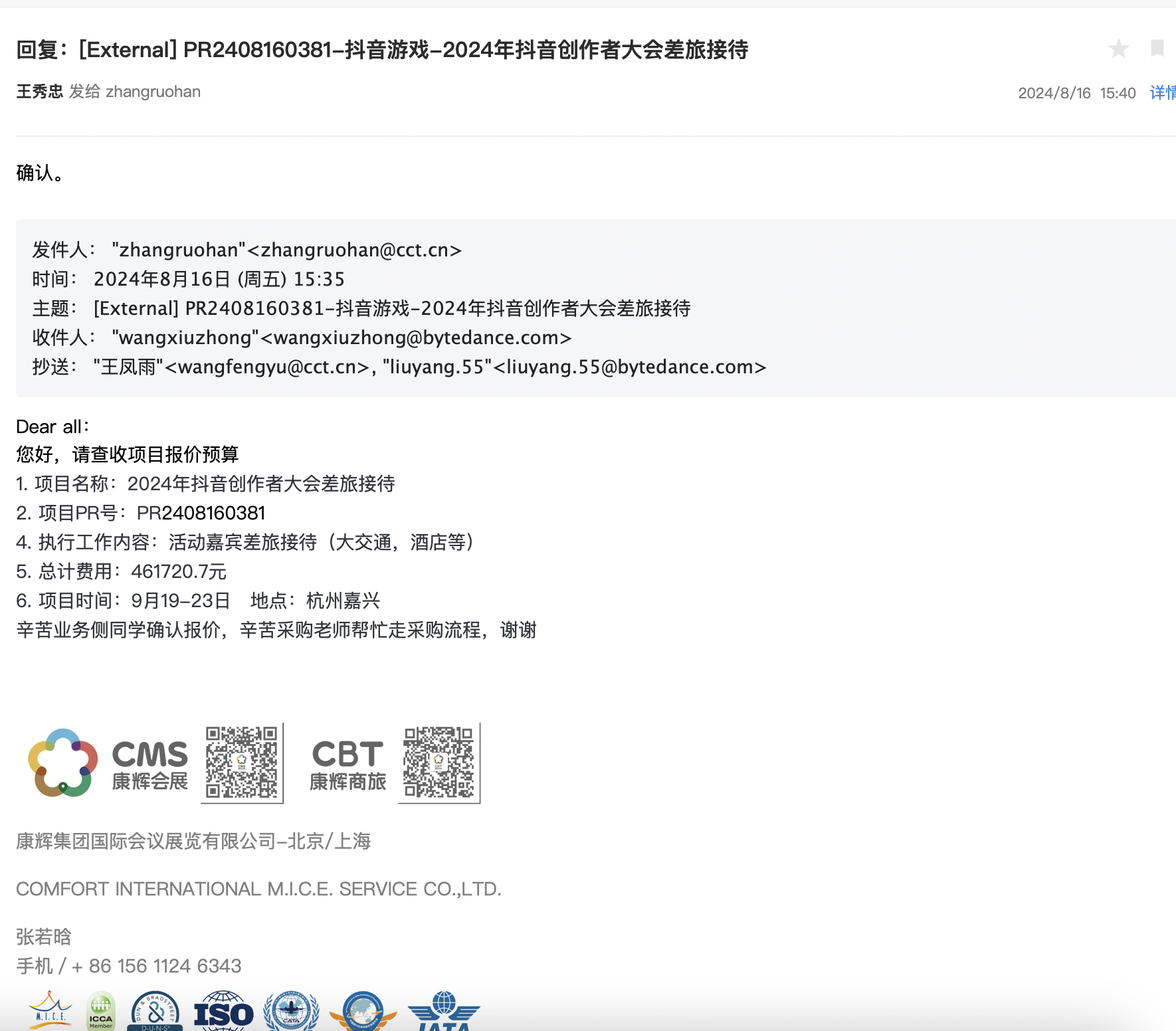
Task: Click the liuyang.55@bytedance.com CC address
Action: click(x=630, y=367)
